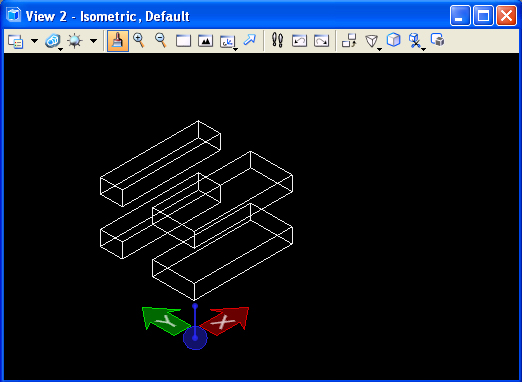Toggle the highlighted Update View brush tool

click(118, 41)
